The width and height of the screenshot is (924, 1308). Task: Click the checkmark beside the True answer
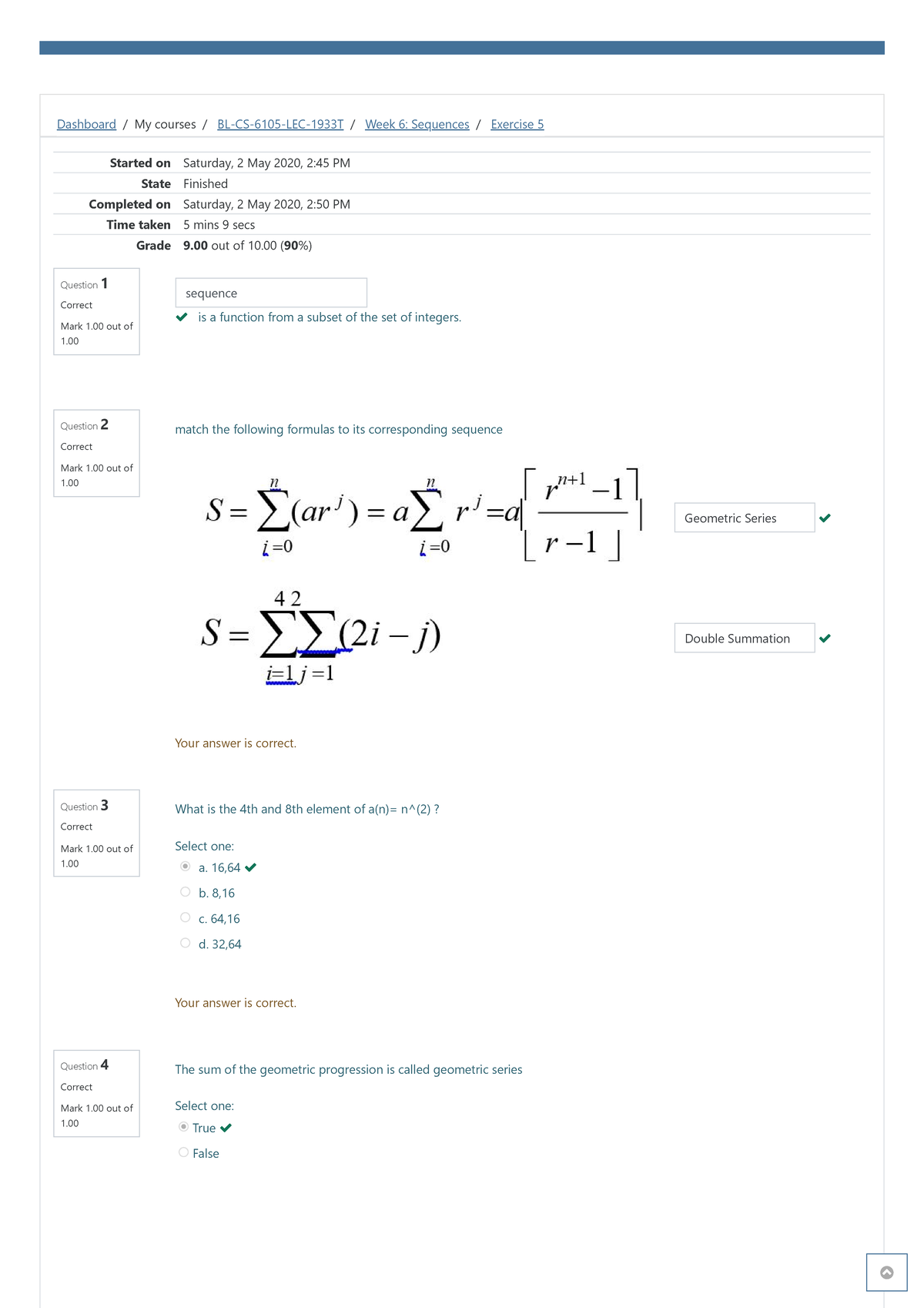[x=226, y=1128]
